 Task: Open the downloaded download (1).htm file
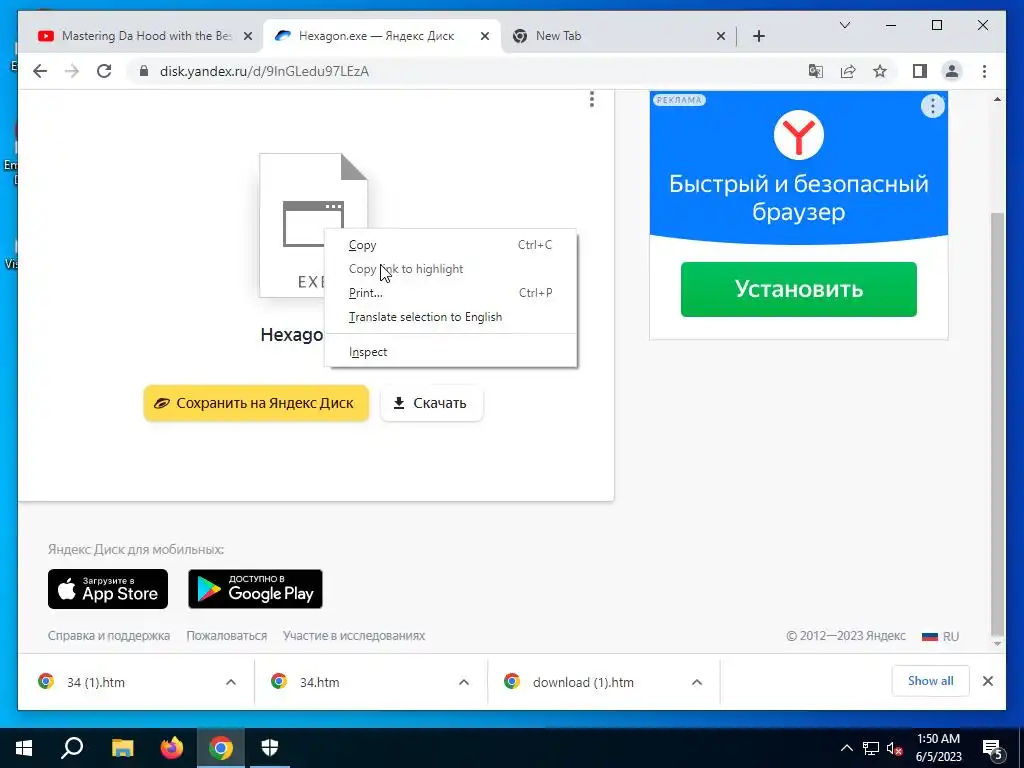(x=583, y=682)
